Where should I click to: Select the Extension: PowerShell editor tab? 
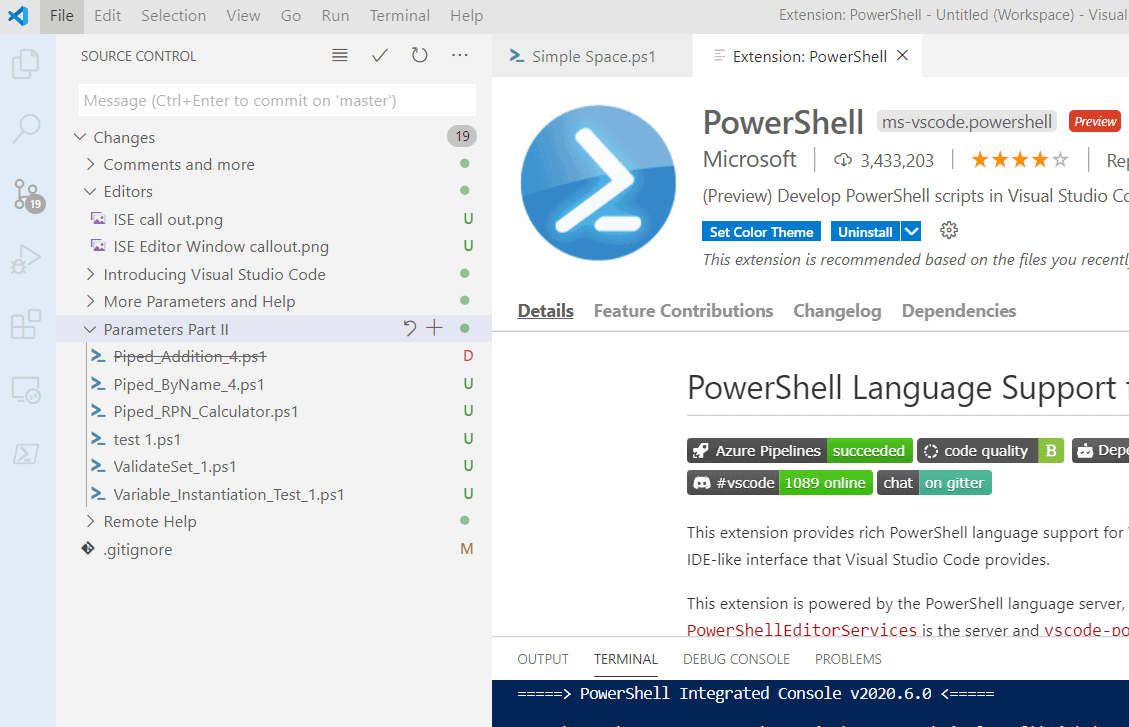pos(807,56)
